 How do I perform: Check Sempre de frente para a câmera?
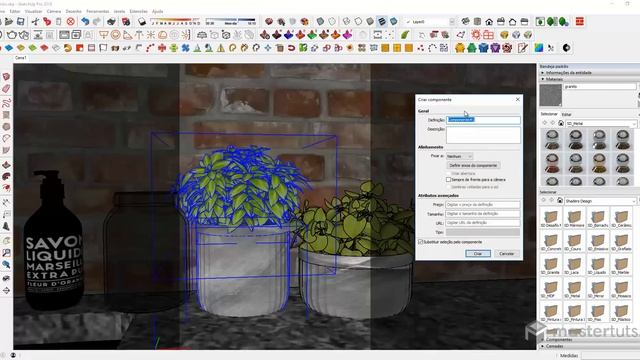pyautogui.click(x=448, y=180)
